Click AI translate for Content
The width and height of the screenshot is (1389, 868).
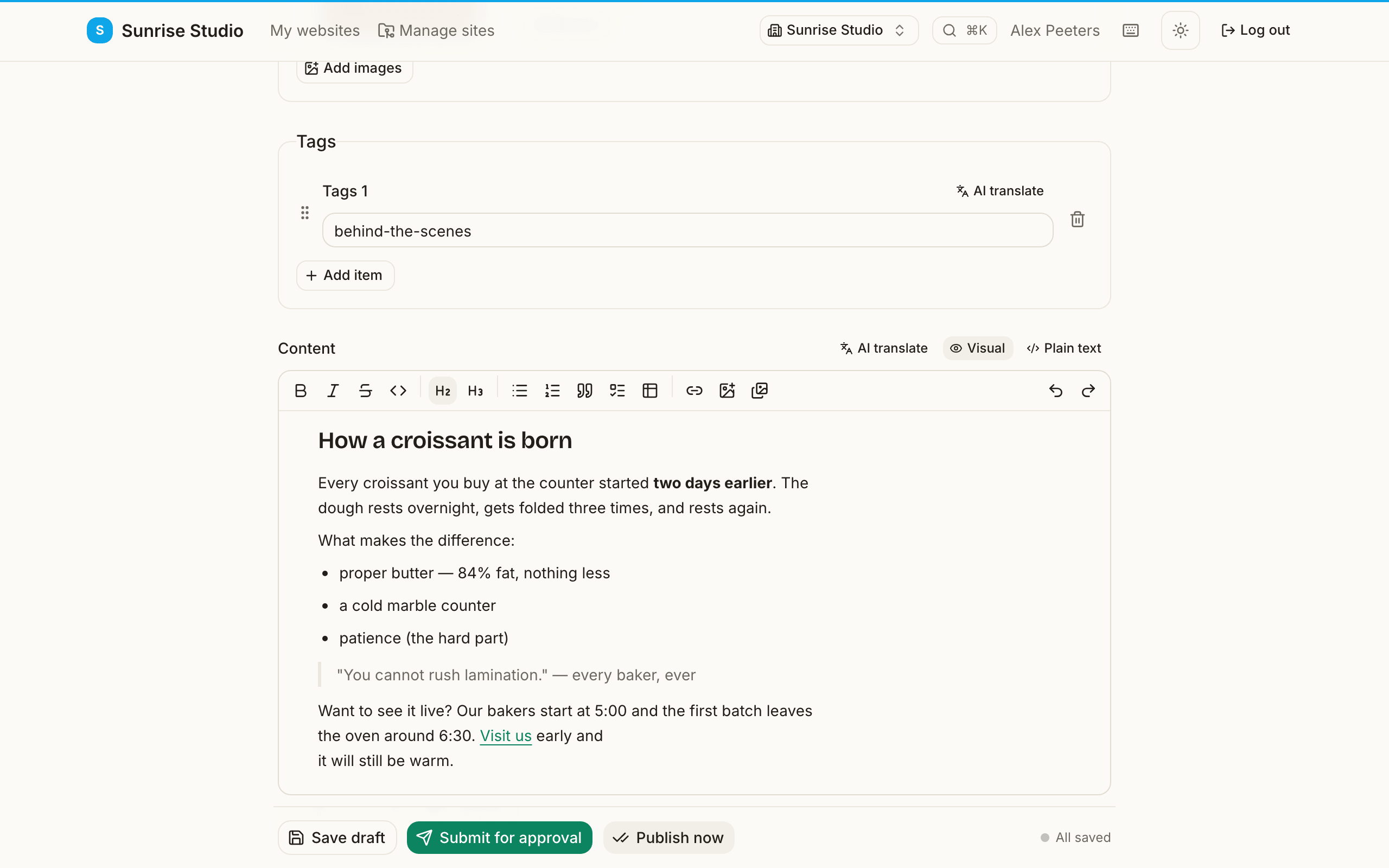coord(884,348)
